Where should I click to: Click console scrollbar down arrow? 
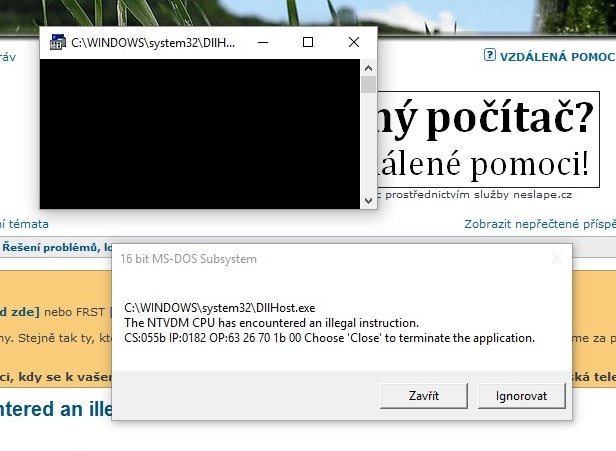(x=368, y=200)
